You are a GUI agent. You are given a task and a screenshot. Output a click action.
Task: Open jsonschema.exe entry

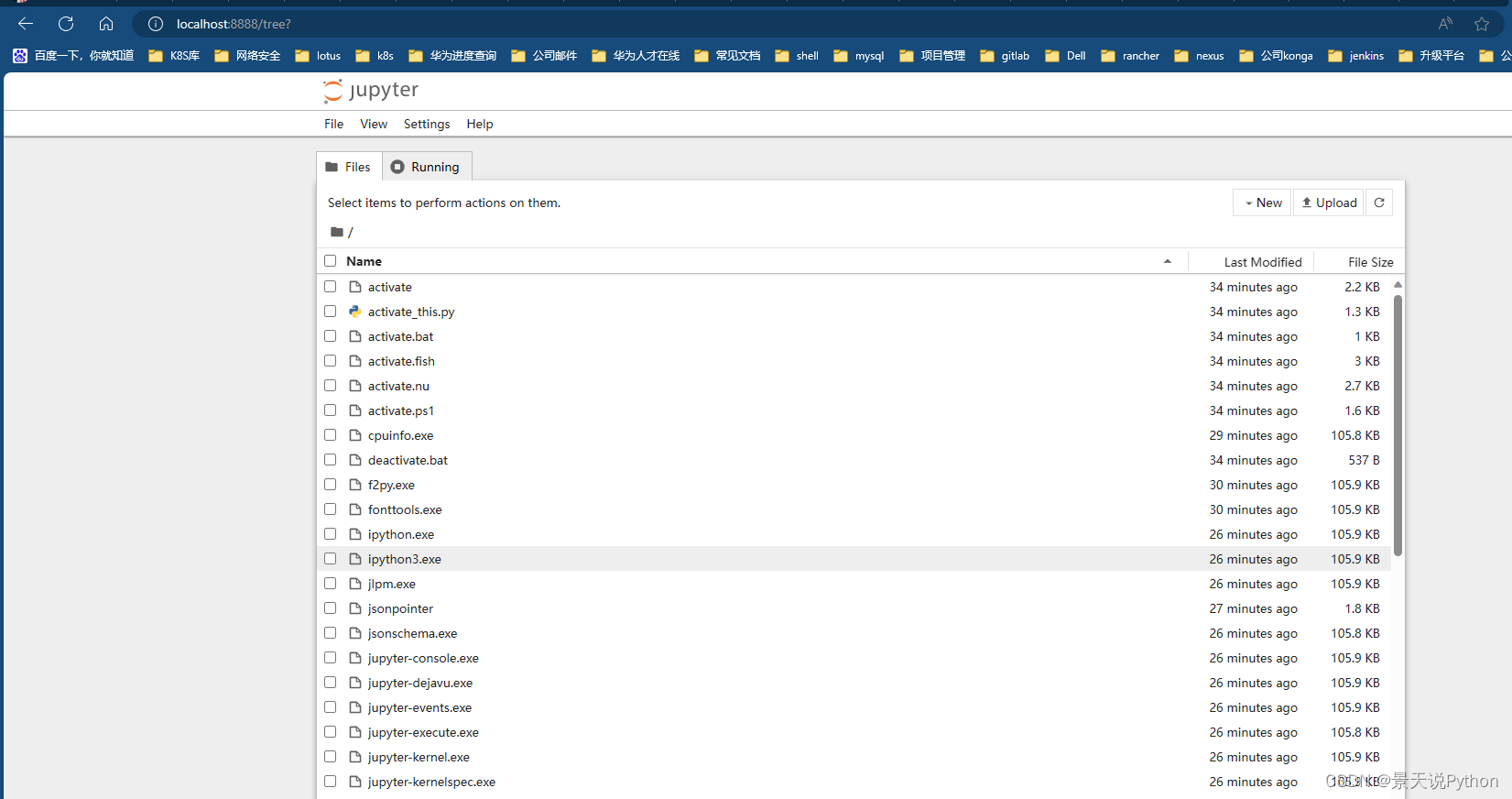(412, 633)
